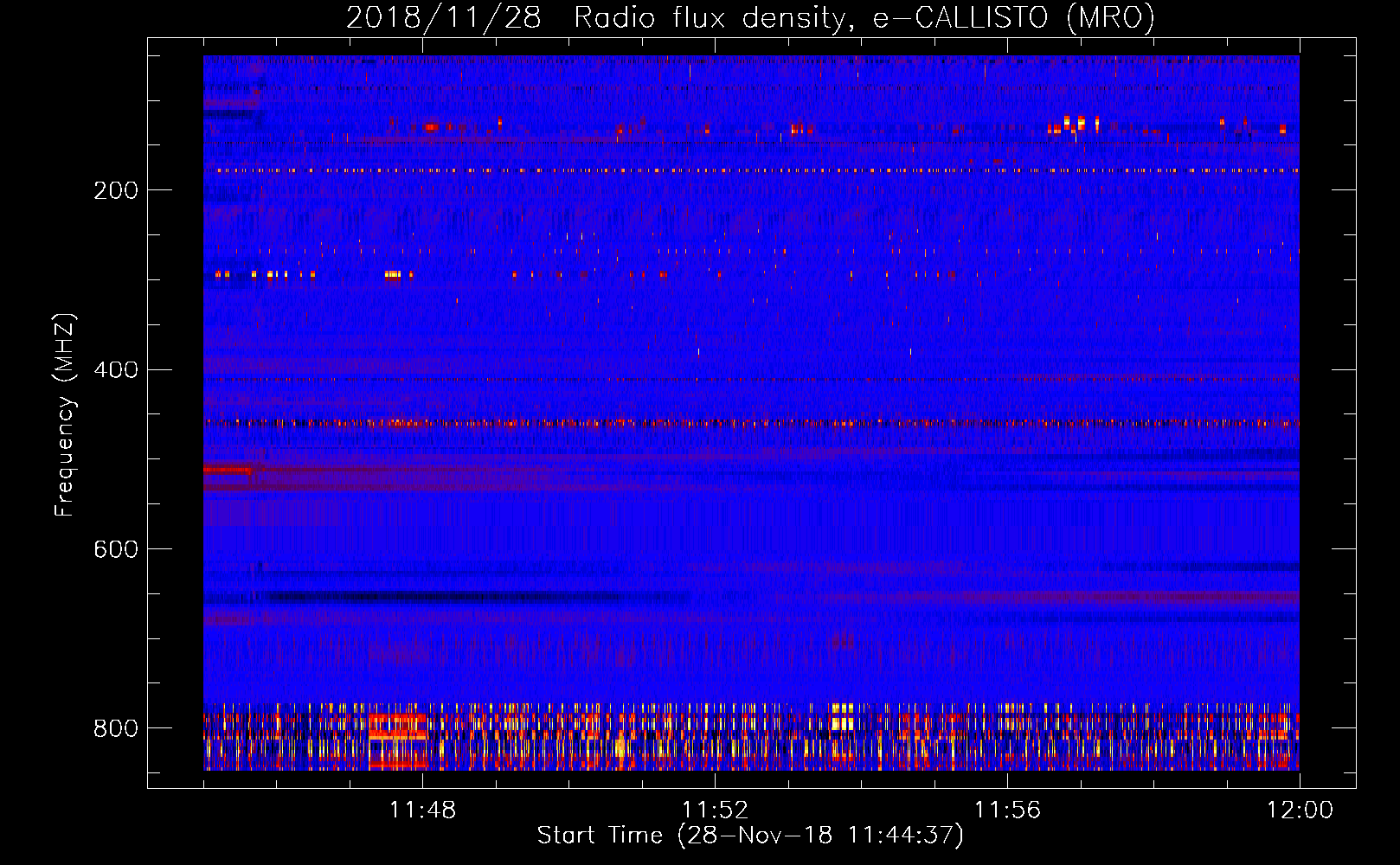Click the 11:56 time tick label

1007,811
